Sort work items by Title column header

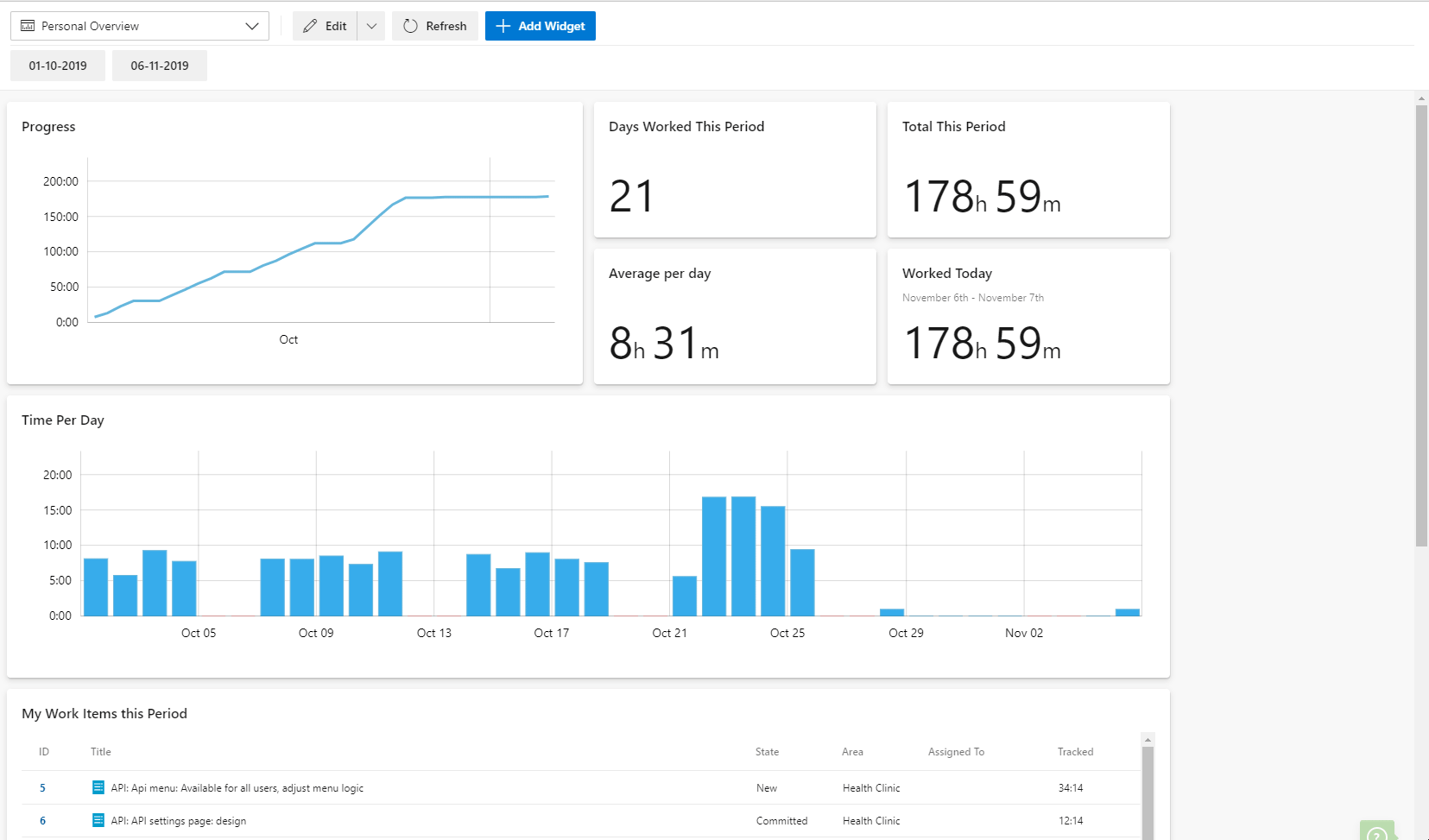(x=101, y=752)
